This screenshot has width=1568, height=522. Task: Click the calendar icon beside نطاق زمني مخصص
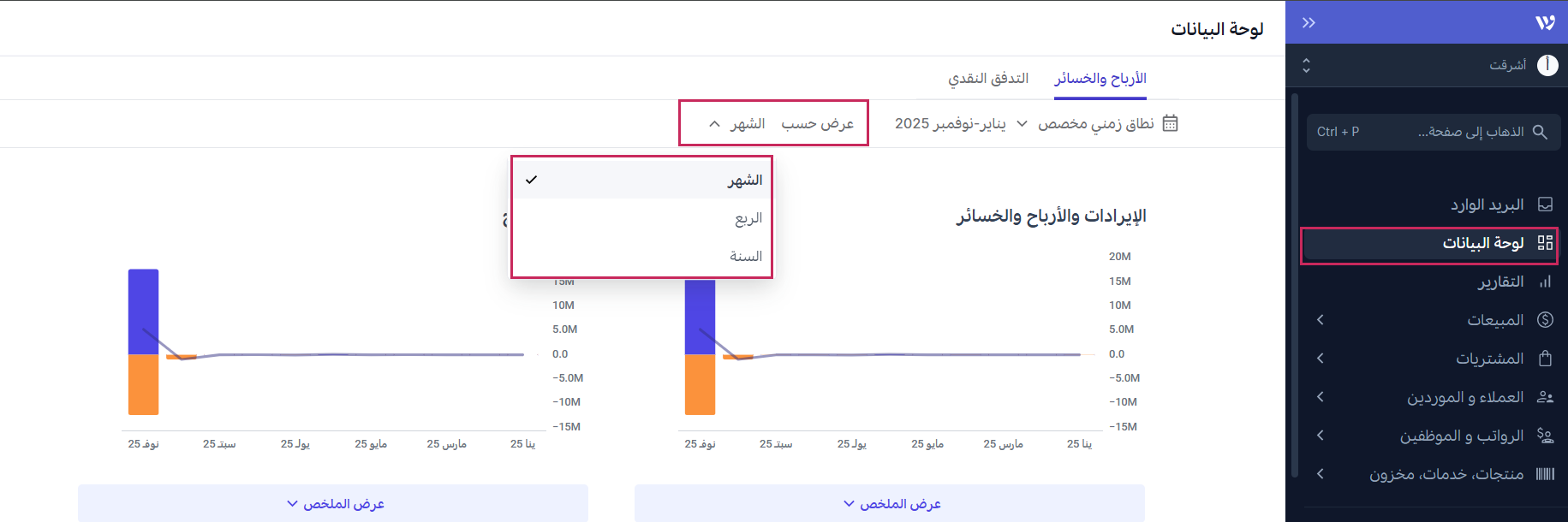(1170, 123)
